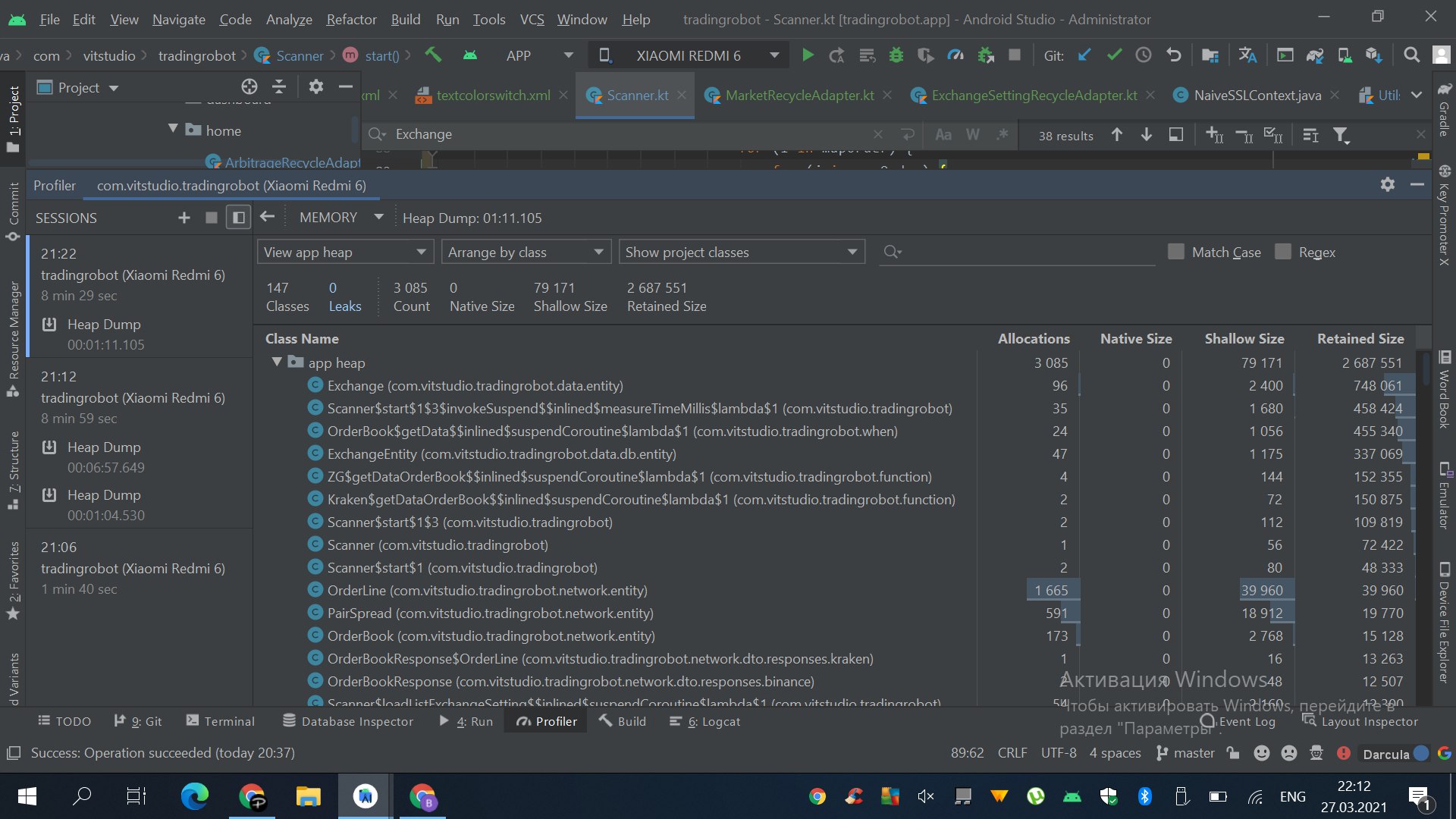Open the Show project classes dropdown
This screenshot has width=1456, height=819.
tap(742, 252)
